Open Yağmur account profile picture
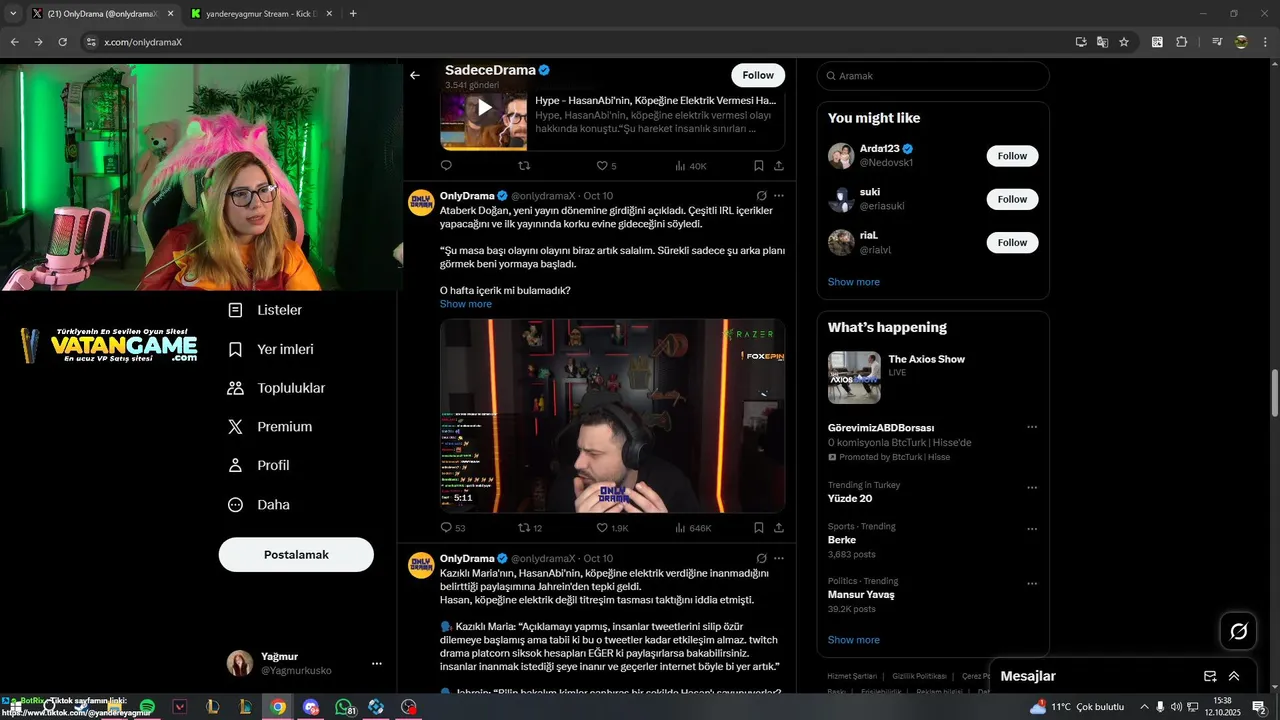Image resolution: width=1280 pixels, height=720 pixels. coord(240,663)
